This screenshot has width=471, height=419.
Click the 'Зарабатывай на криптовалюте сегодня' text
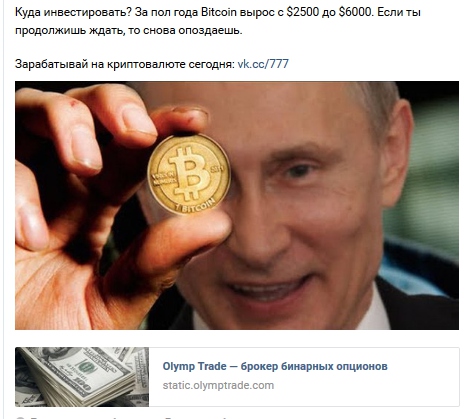125,64
